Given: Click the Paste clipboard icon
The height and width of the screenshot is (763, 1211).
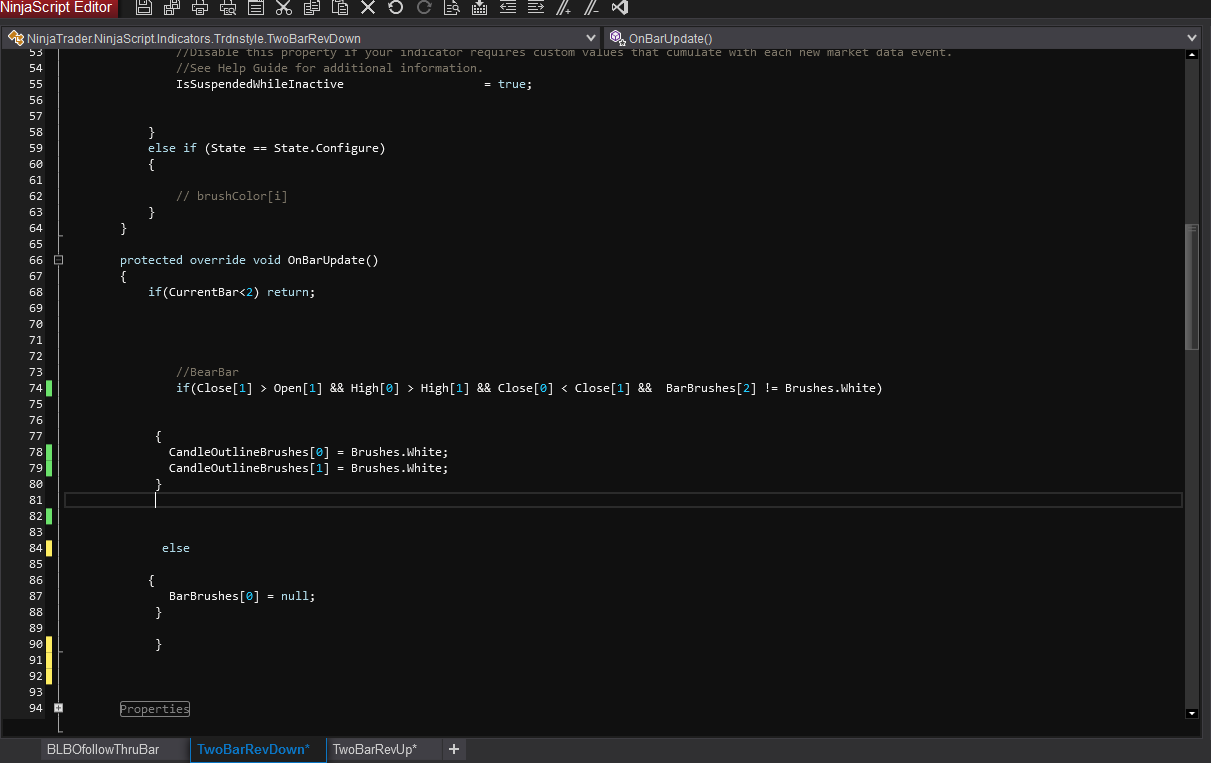Looking at the screenshot, I should pos(340,8).
